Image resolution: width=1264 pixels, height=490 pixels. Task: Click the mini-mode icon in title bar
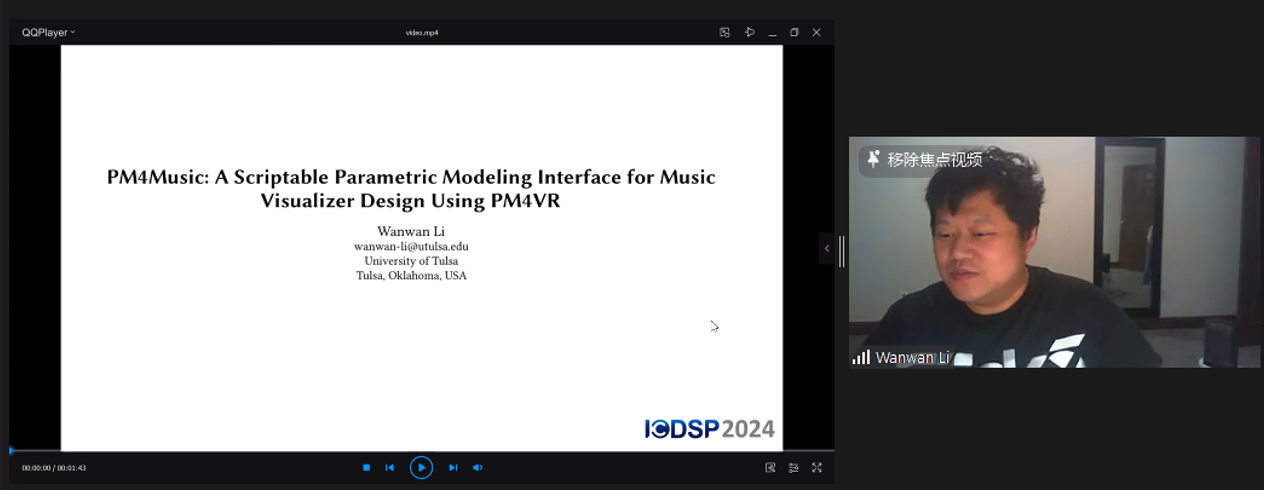point(725,32)
